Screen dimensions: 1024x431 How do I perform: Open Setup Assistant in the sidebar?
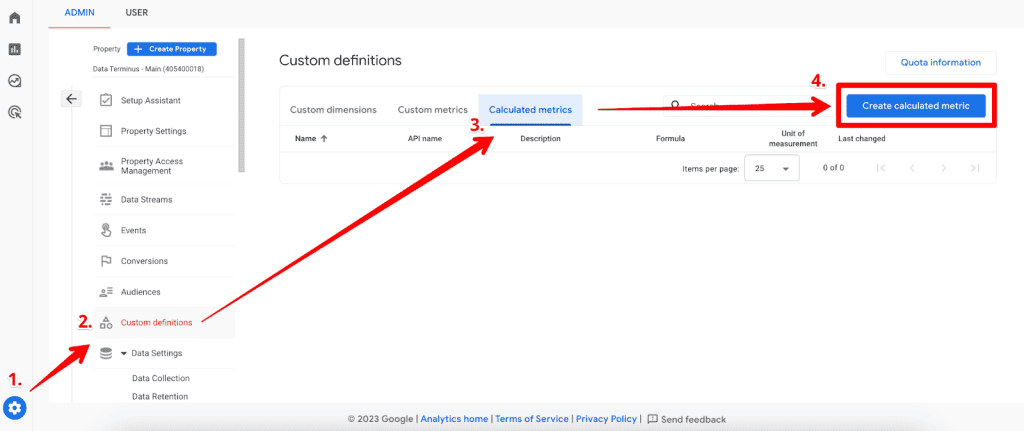point(151,101)
